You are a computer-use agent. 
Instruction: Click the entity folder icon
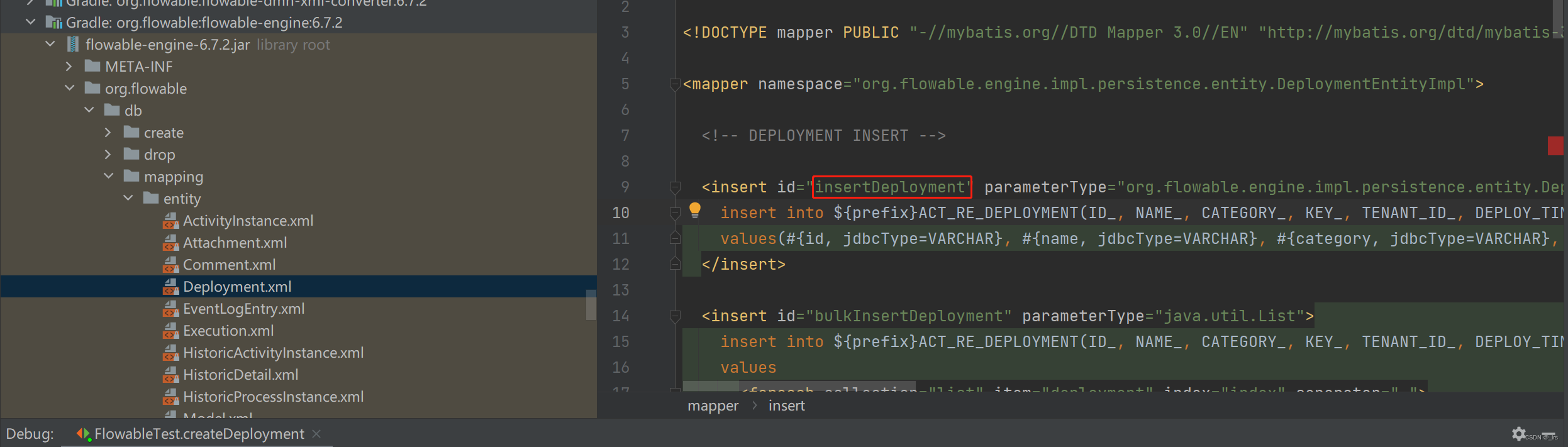(x=151, y=198)
